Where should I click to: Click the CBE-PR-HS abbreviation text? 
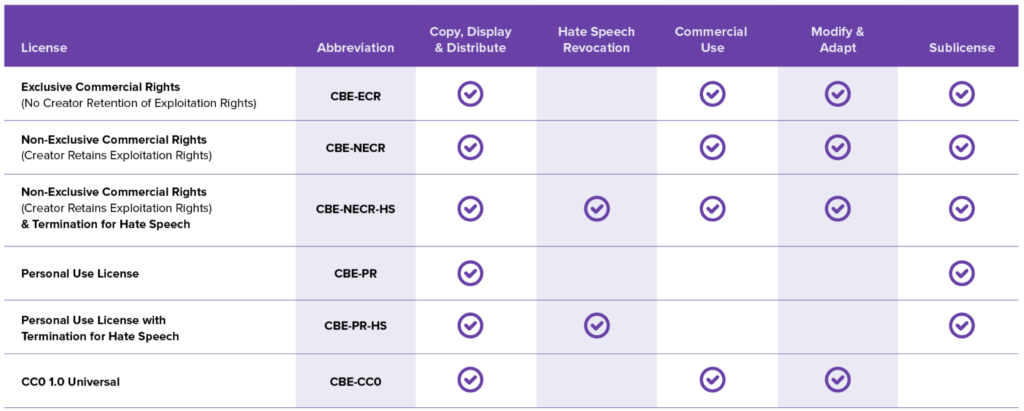pyautogui.click(x=355, y=326)
